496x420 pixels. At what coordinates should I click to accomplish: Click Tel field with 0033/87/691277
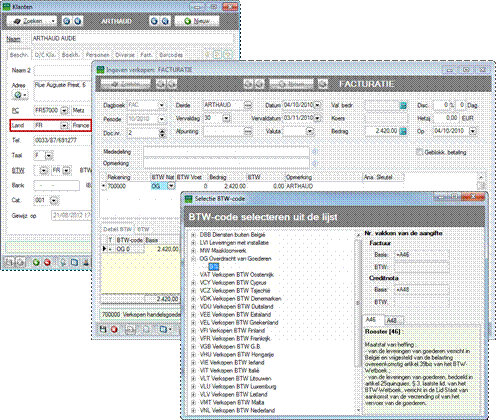63,140
